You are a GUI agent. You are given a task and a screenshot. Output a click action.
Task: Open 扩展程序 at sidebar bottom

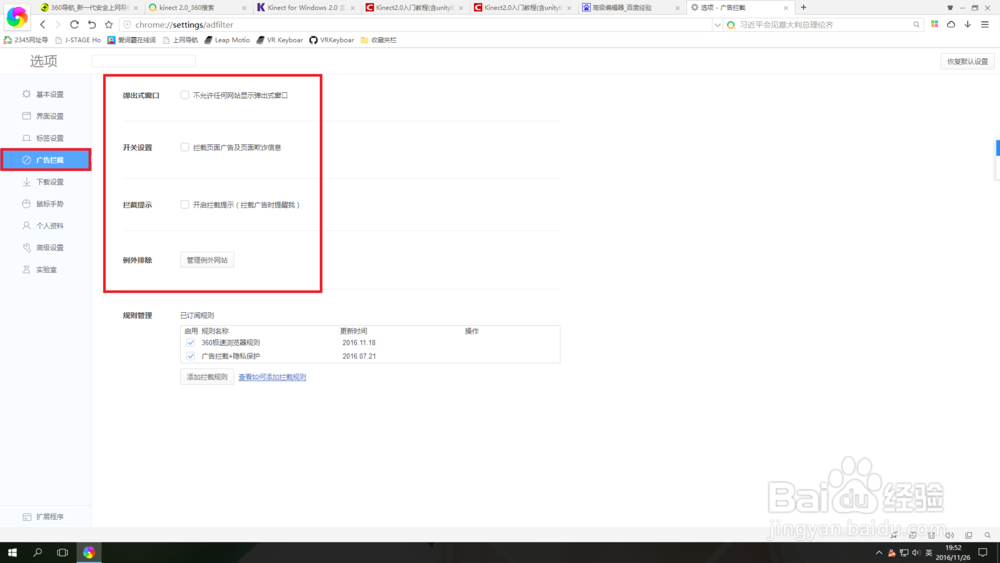46,517
